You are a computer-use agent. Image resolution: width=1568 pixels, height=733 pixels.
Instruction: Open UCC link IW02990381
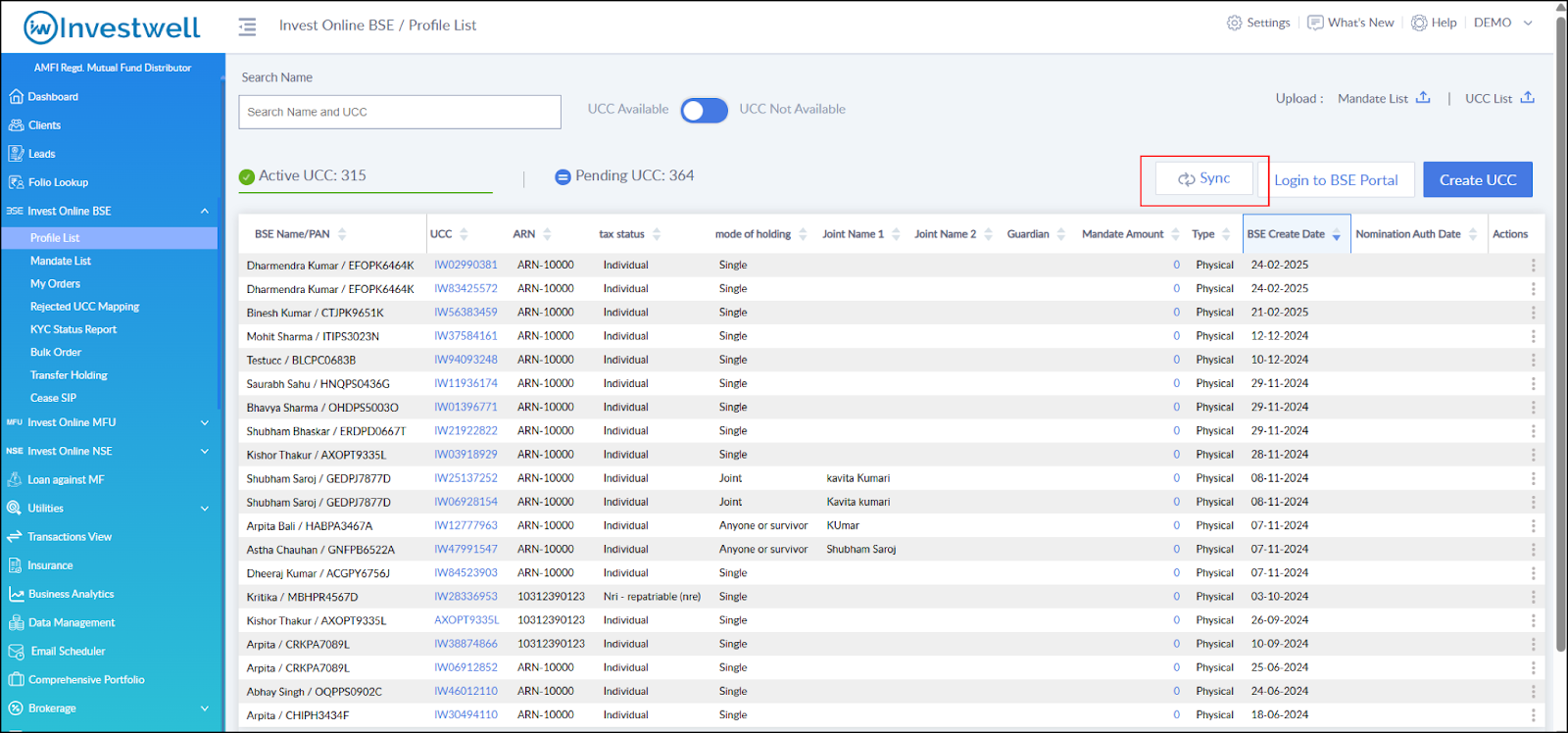(x=465, y=265)
